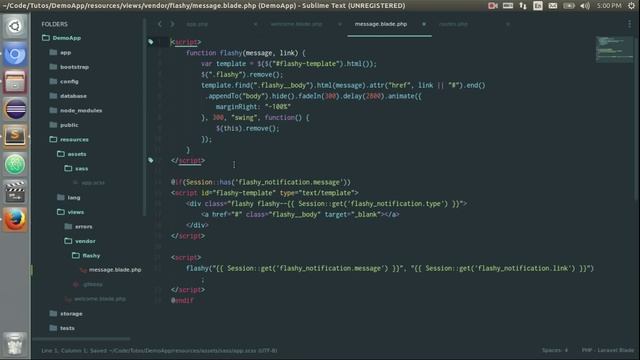The width and height of the screenshot is (640, 360).
Task: Open the input language indicator
Action: (538, 6)
